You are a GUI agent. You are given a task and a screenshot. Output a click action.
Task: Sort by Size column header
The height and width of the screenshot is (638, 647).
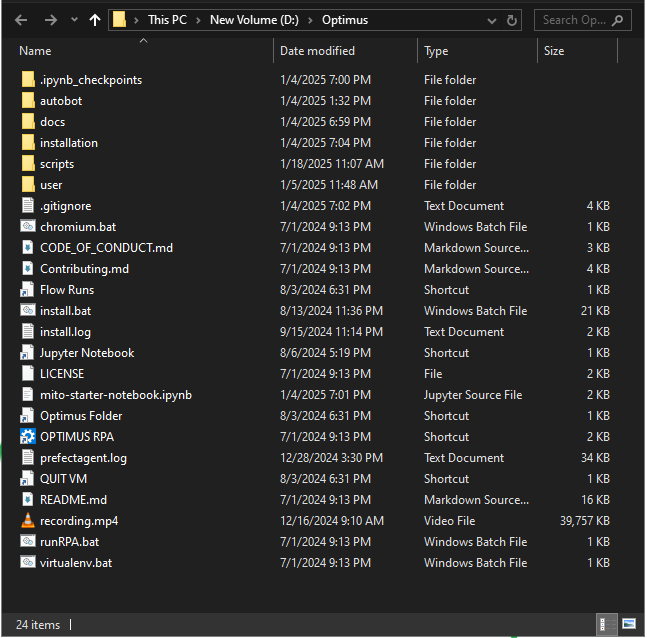point(554,51)
